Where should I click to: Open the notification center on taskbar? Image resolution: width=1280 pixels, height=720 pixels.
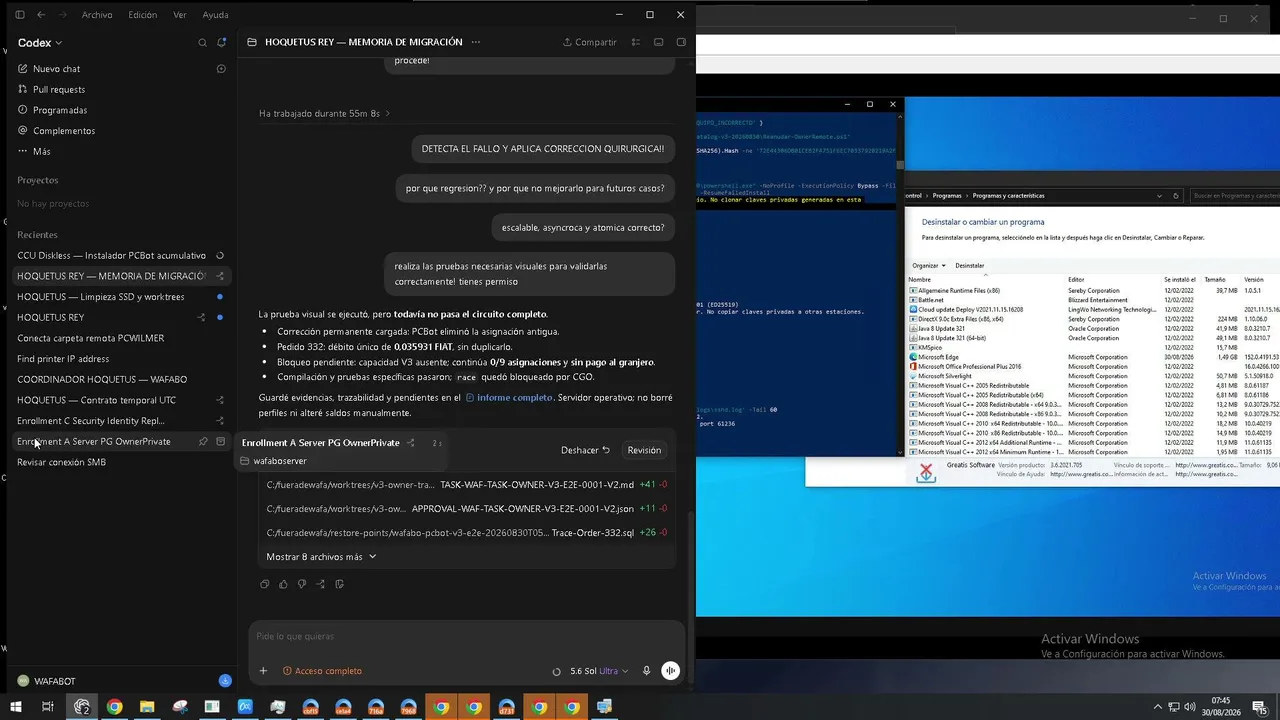[x=1259, y=707]
